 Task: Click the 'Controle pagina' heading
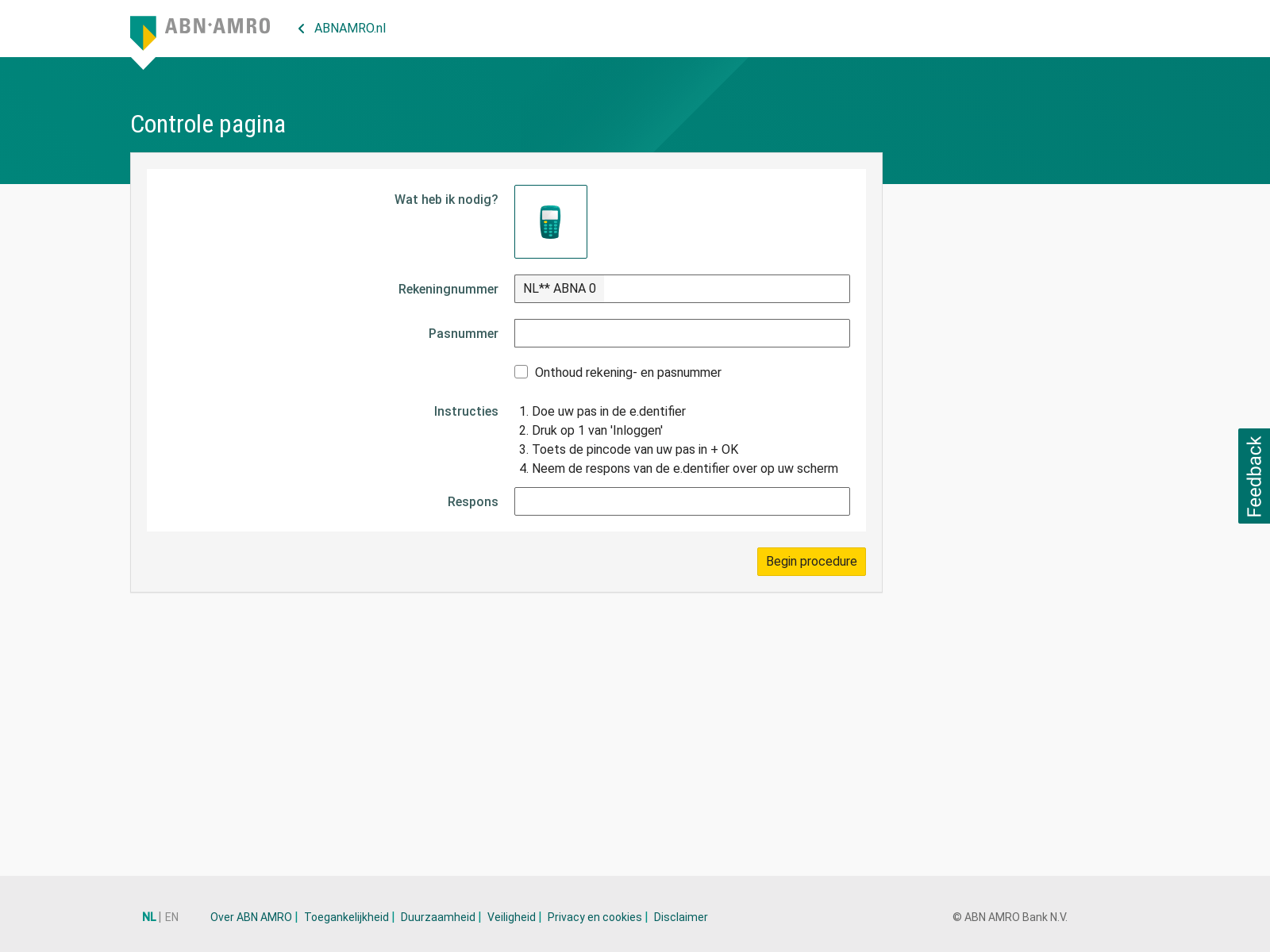pyautogui.click(x=208, y=125)
